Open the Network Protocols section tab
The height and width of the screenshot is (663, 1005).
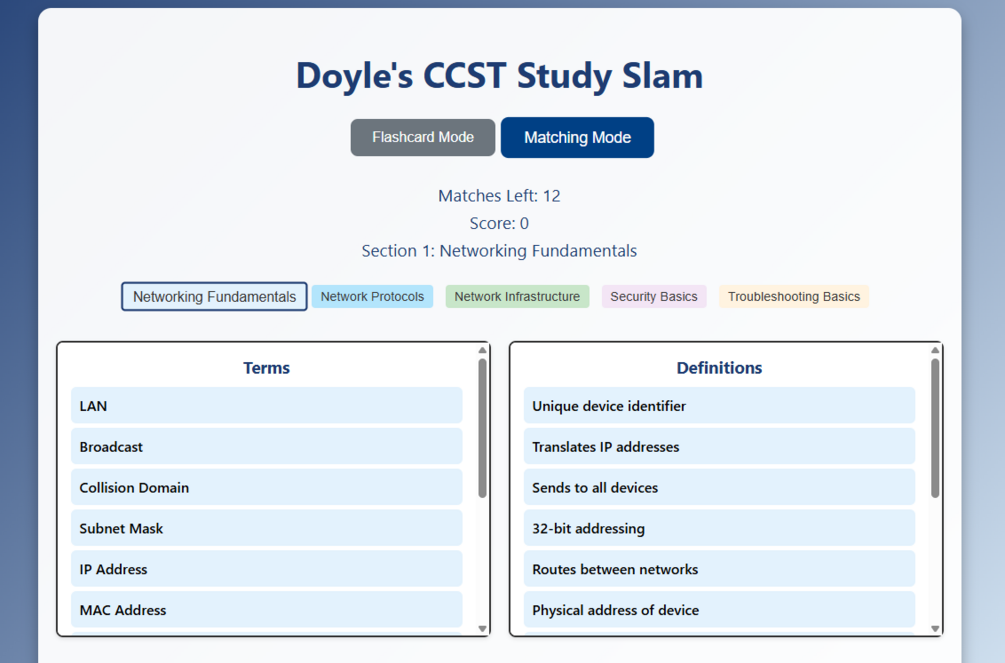372,297
